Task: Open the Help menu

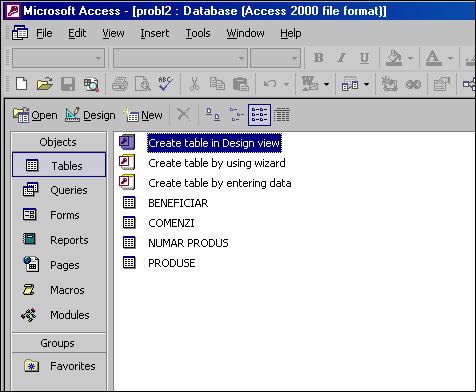Action: coord(291,33)
